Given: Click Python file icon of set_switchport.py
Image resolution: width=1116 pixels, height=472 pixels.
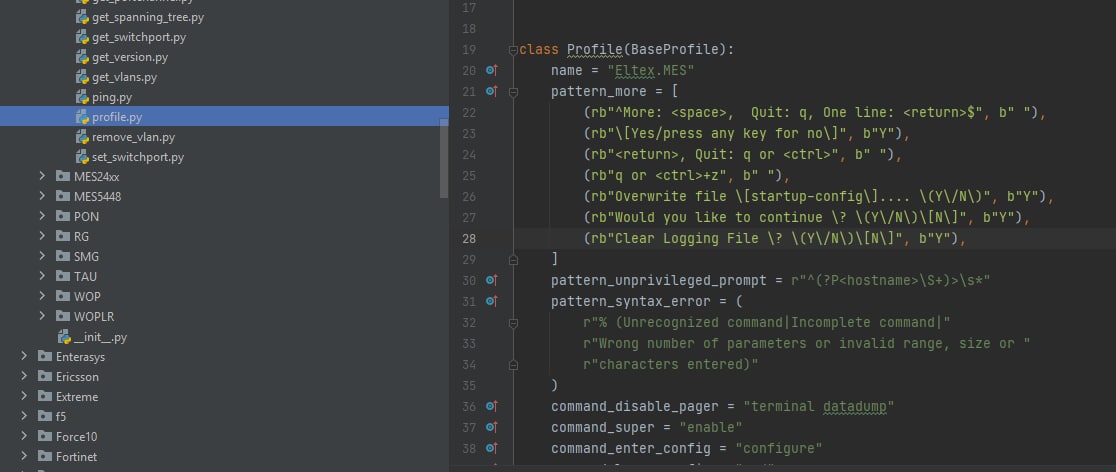Looking at the screenshot, I should [82, 157].
